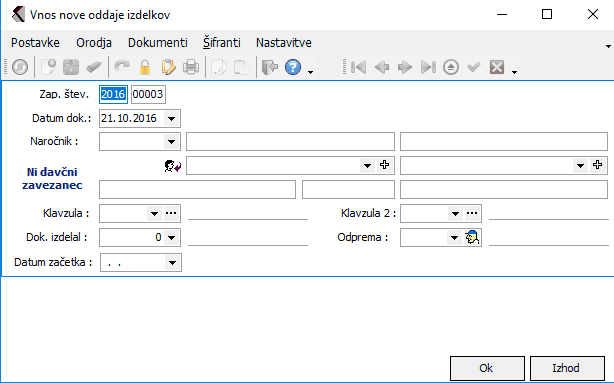Viewport: 614px width, 383px height.
Task: Click the Ok button
Action: [487, 368]
